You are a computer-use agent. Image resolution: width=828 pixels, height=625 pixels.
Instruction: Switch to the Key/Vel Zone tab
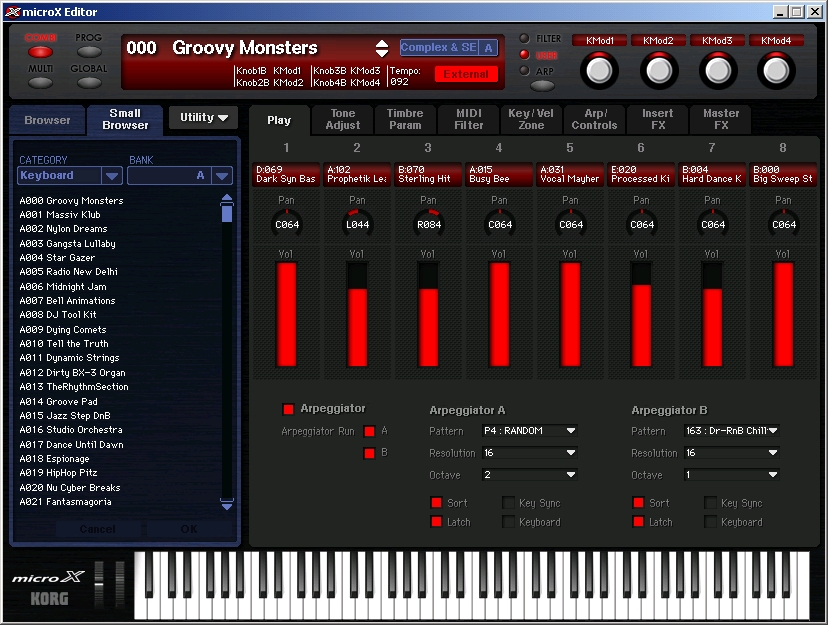coord(531,119)
